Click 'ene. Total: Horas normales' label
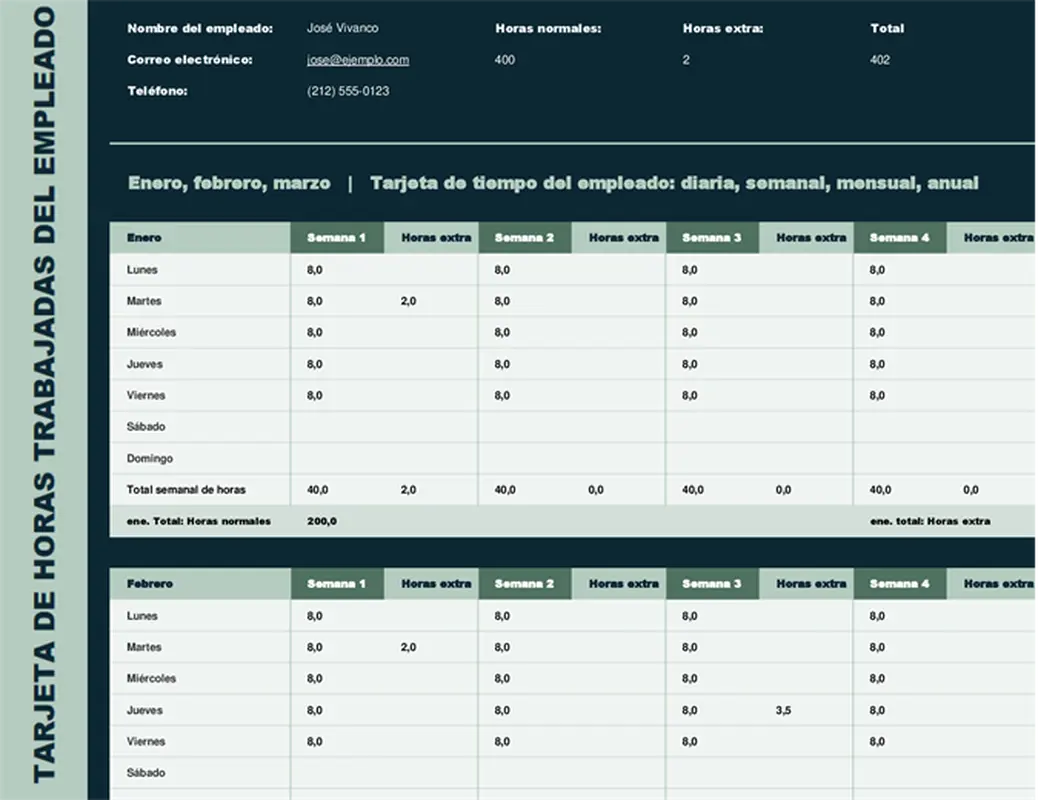 199,521
